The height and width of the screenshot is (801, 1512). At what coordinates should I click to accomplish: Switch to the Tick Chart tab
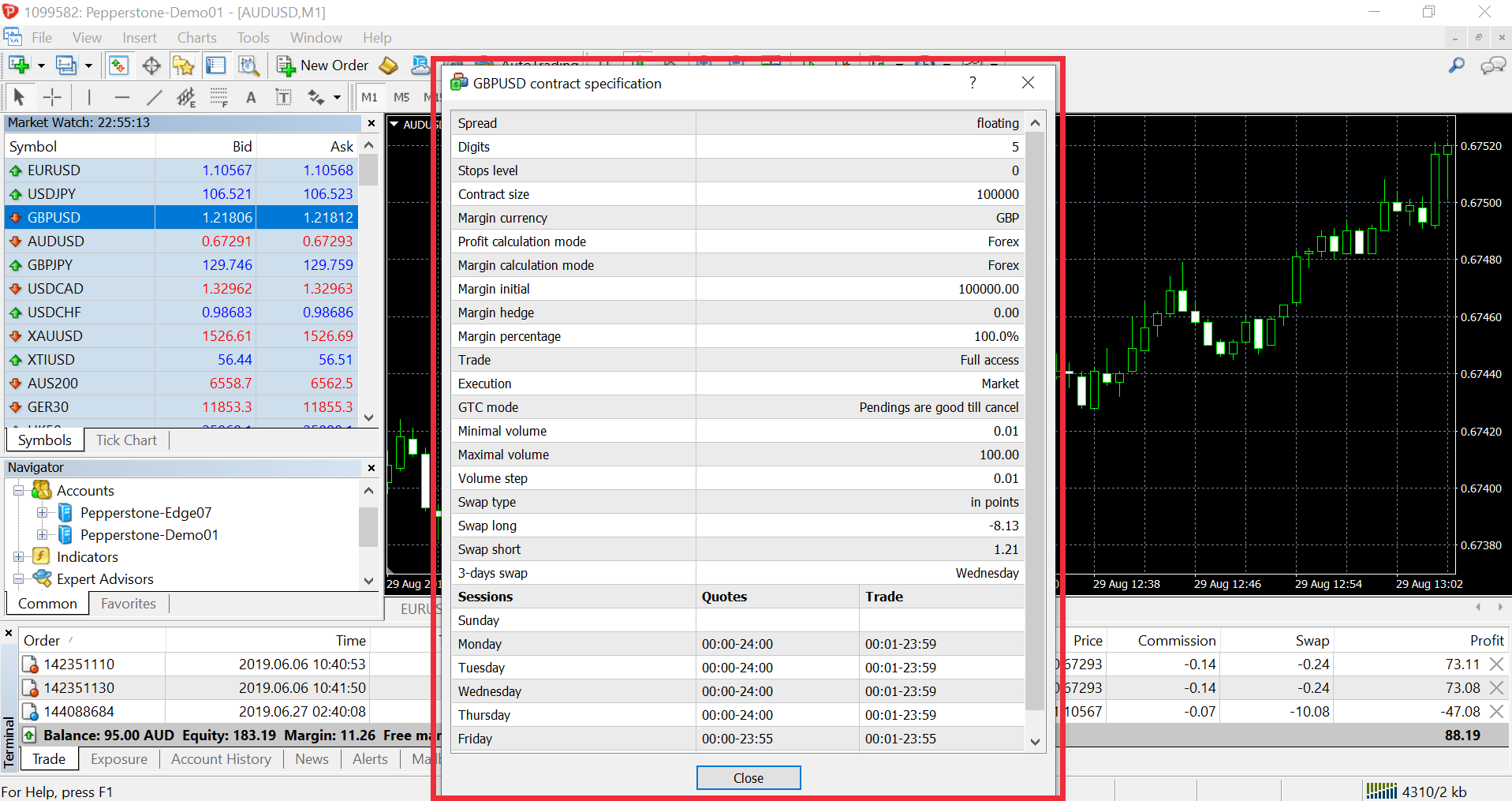coord(126,440)
